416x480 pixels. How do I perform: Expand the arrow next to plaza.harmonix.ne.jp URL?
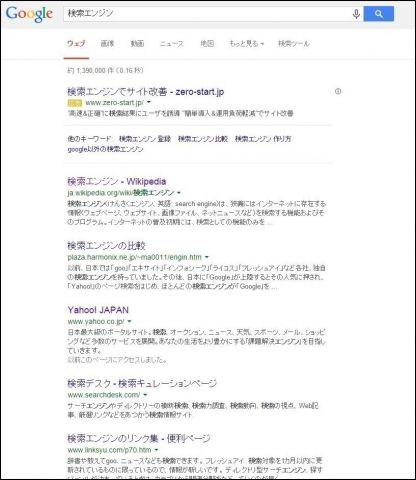207,257
